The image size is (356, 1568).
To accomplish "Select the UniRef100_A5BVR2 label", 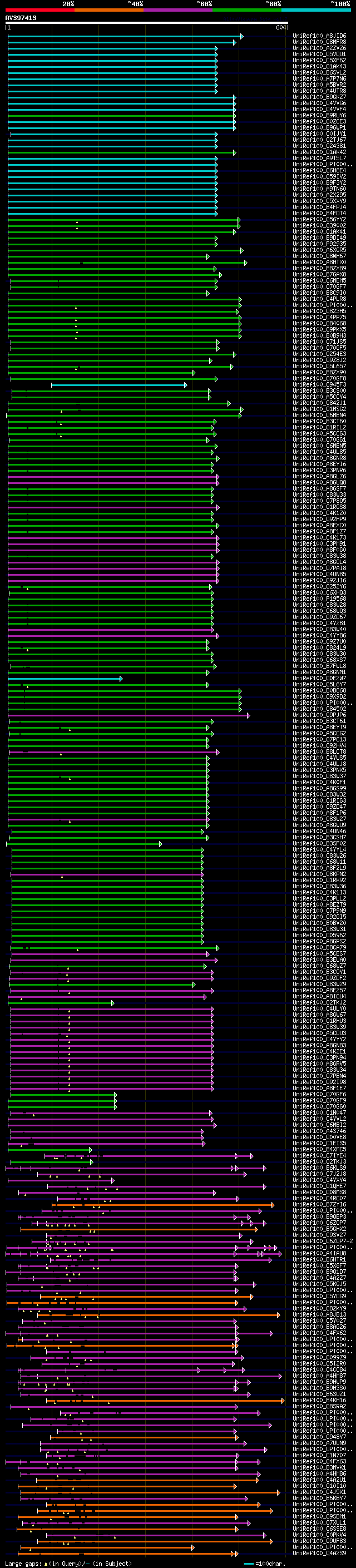I will (319, 85).
